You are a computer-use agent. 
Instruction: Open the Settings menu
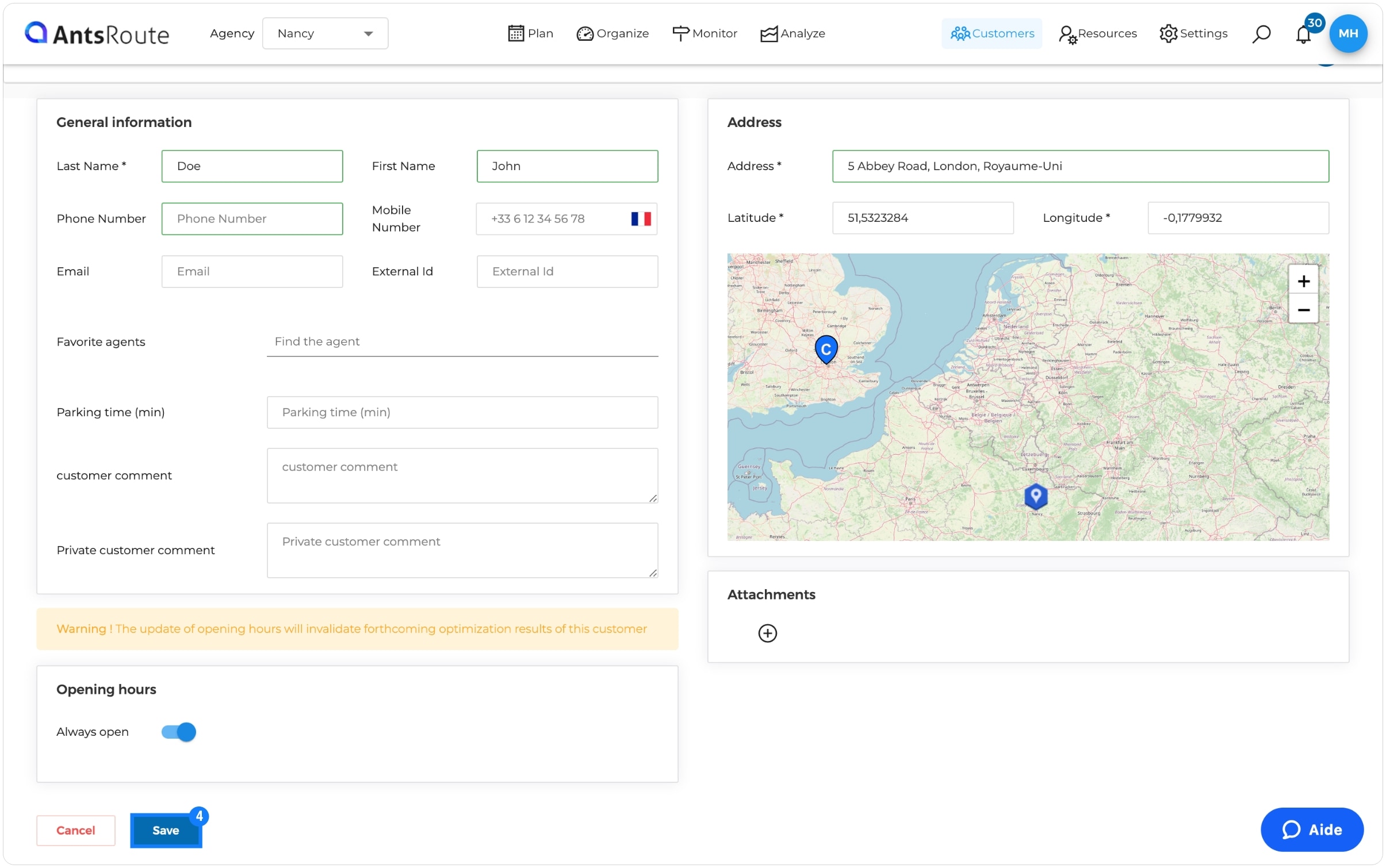click(x=1193, y=33)
